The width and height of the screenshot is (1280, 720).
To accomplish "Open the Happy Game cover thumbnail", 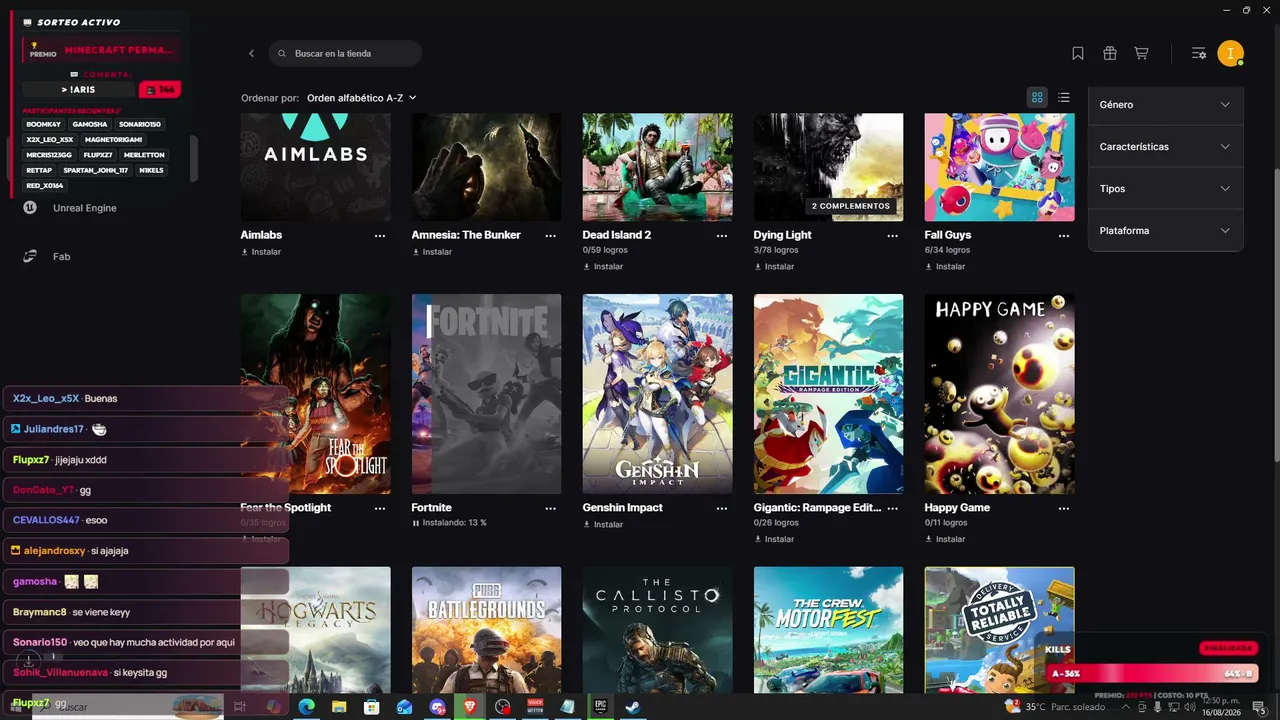I will (x=1000, y=394).
